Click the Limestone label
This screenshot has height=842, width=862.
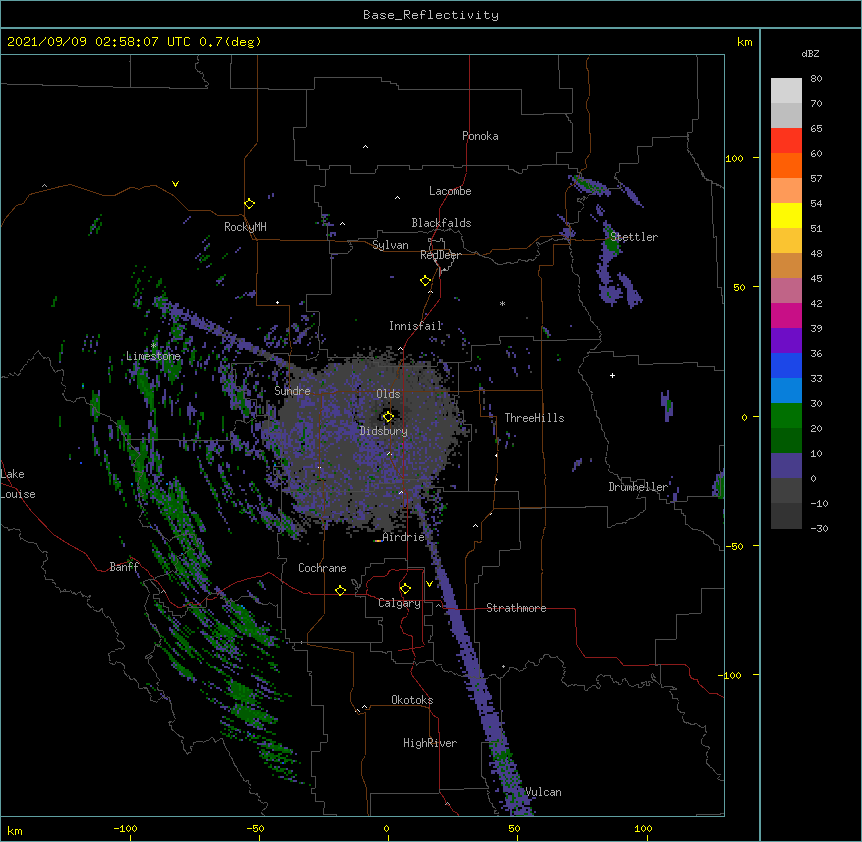(153, 356)
